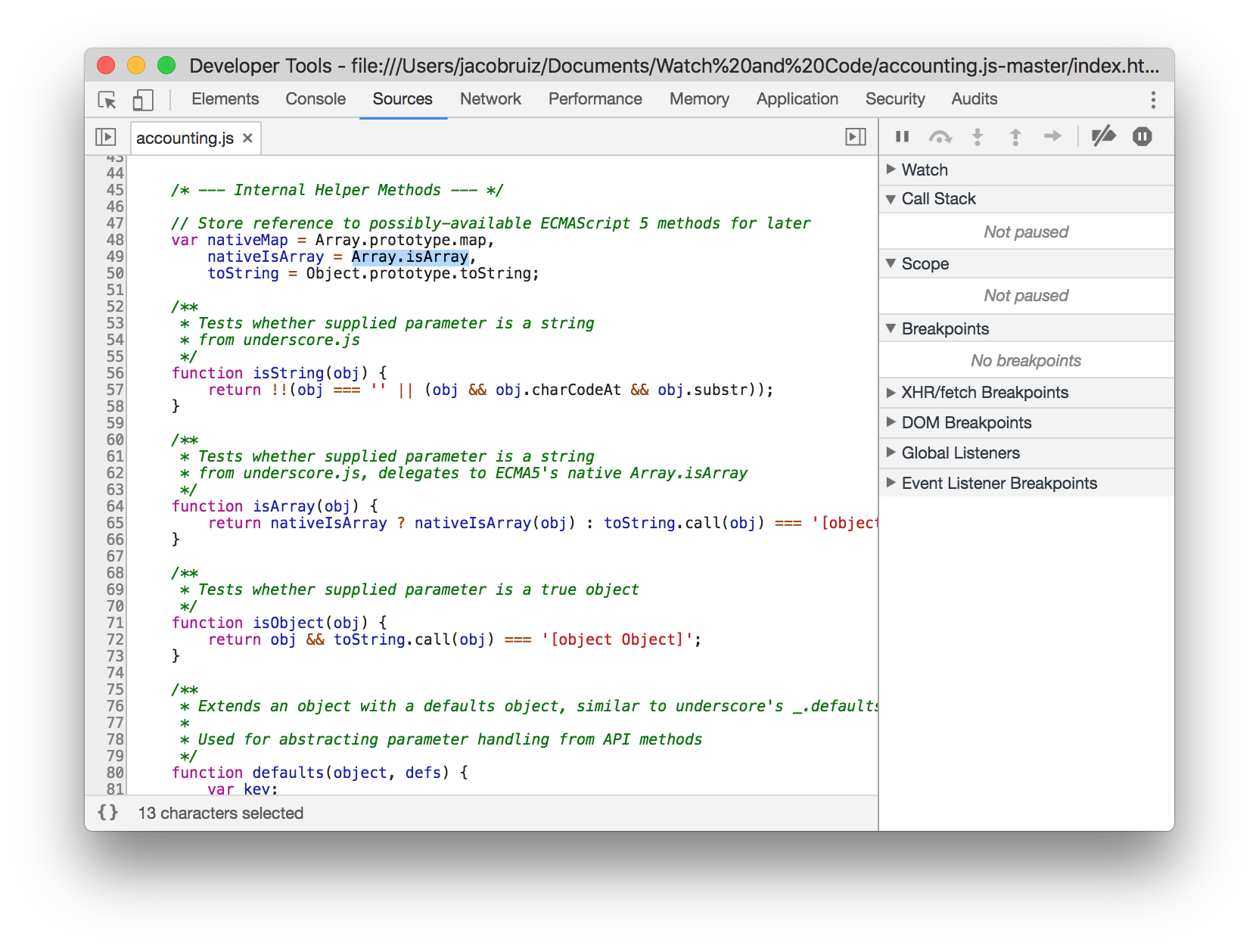Expand the Watch section

click(1027, 170)
